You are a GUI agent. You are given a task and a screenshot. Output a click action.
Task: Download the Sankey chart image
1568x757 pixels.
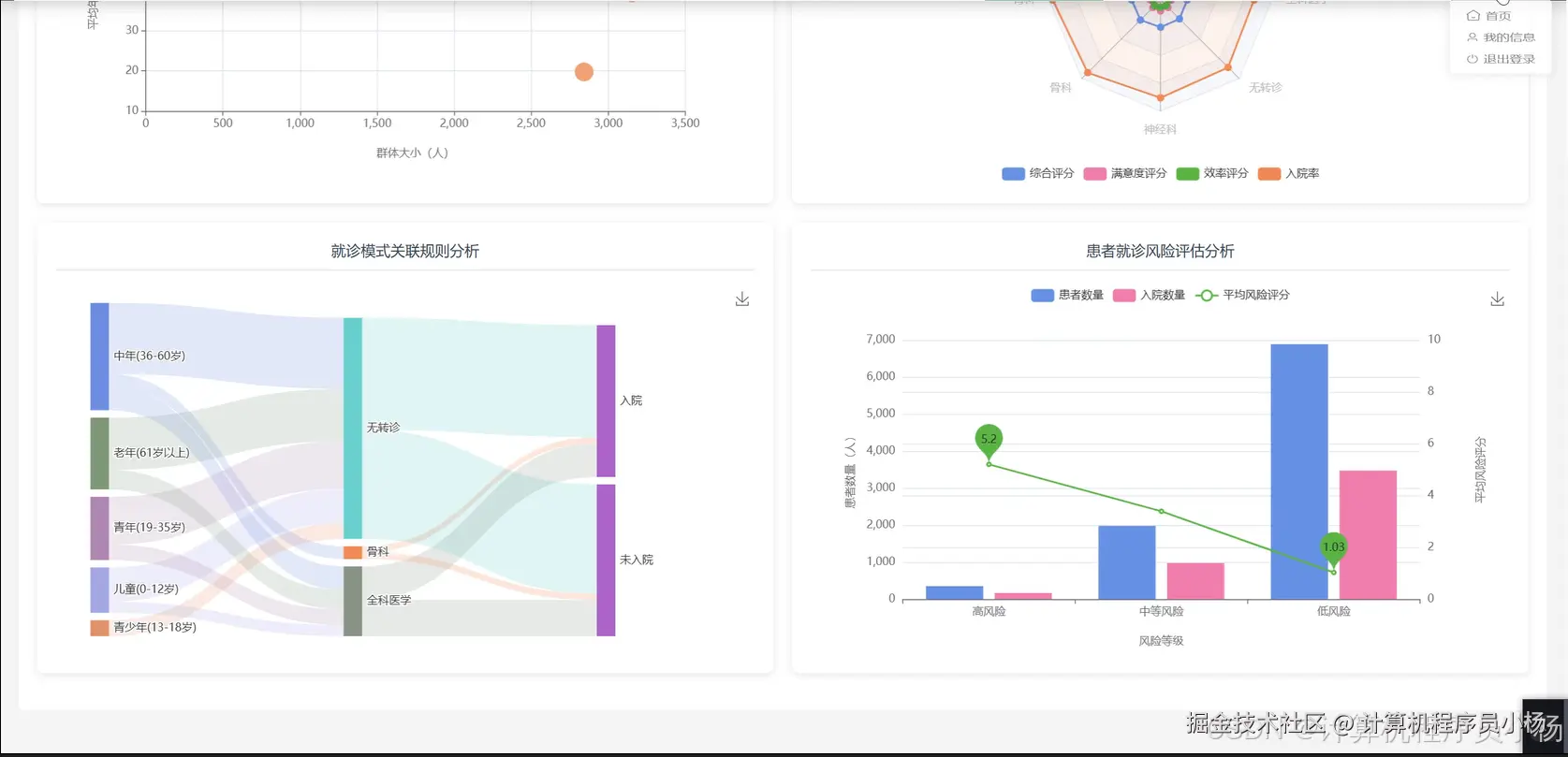[x=742, y=298]
